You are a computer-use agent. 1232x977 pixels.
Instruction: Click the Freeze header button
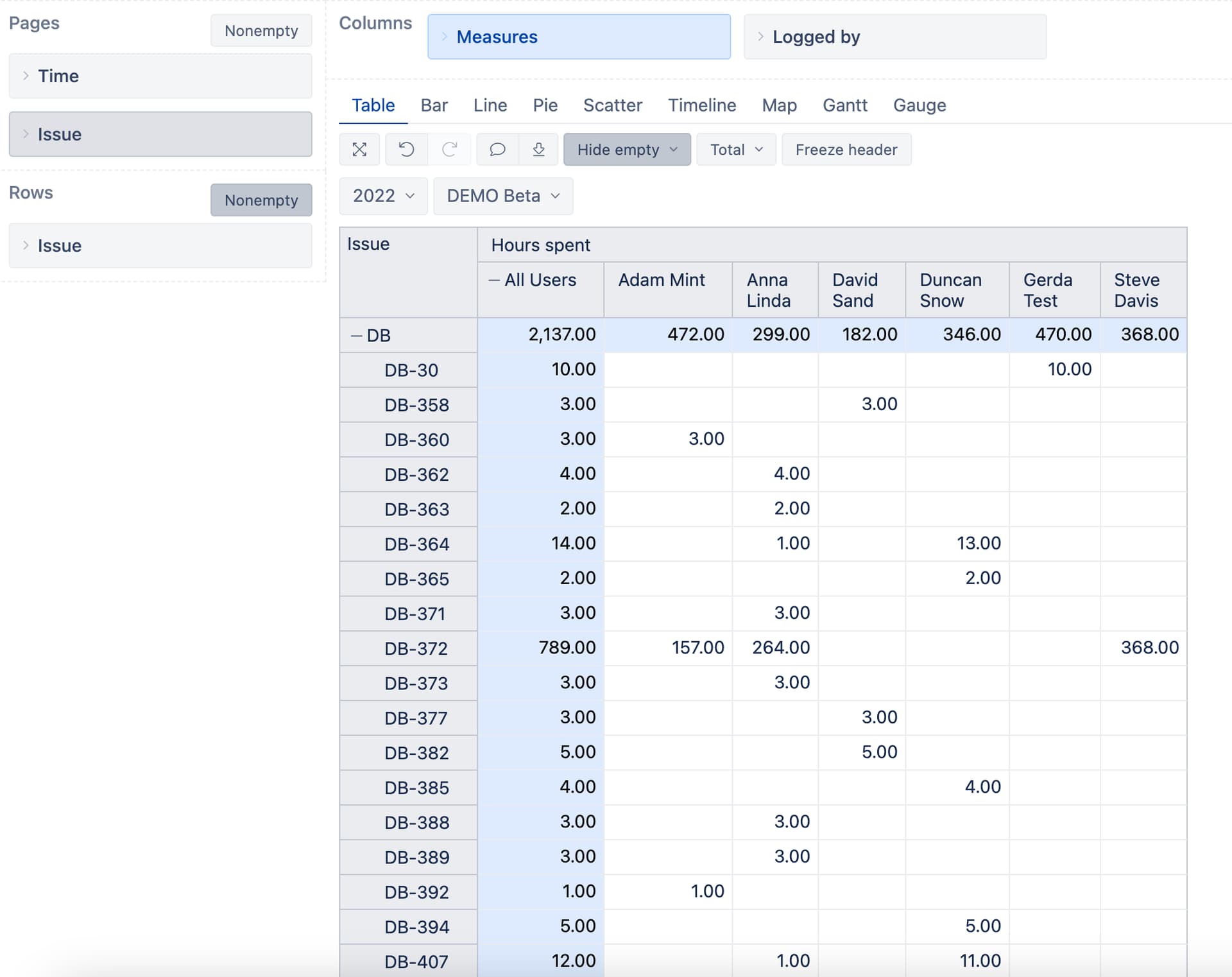pos(846,149)
